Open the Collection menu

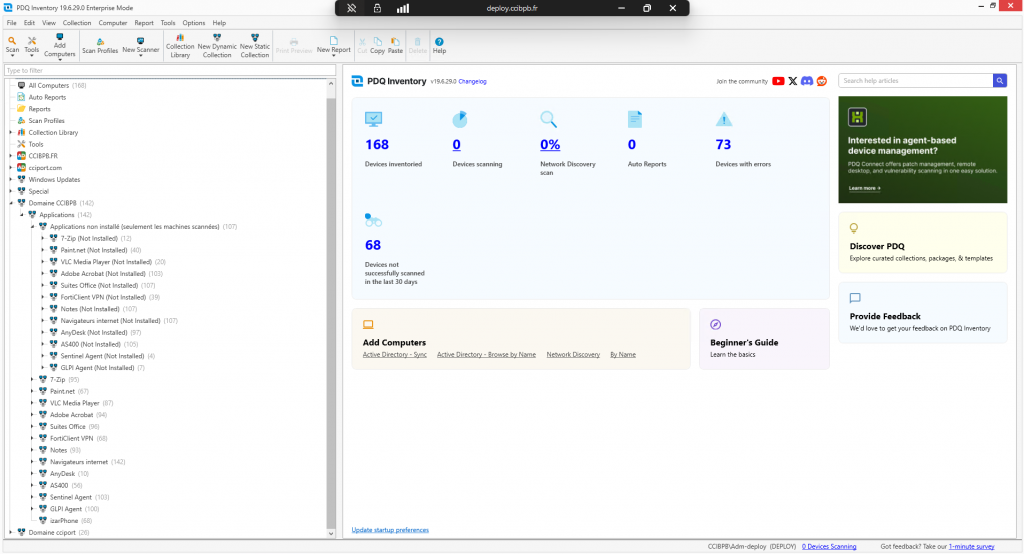[77, 23]
